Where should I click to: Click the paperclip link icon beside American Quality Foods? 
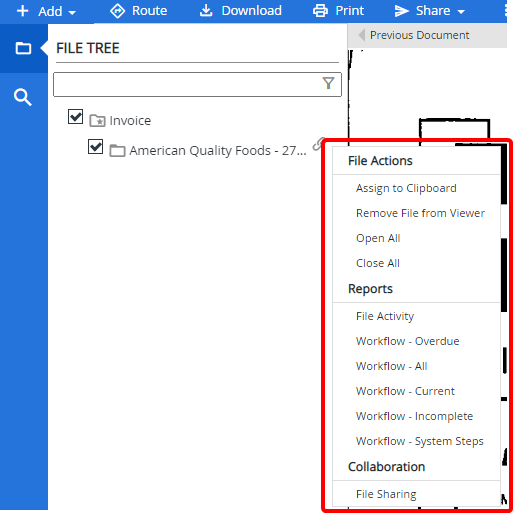click(x=318, y=144)
